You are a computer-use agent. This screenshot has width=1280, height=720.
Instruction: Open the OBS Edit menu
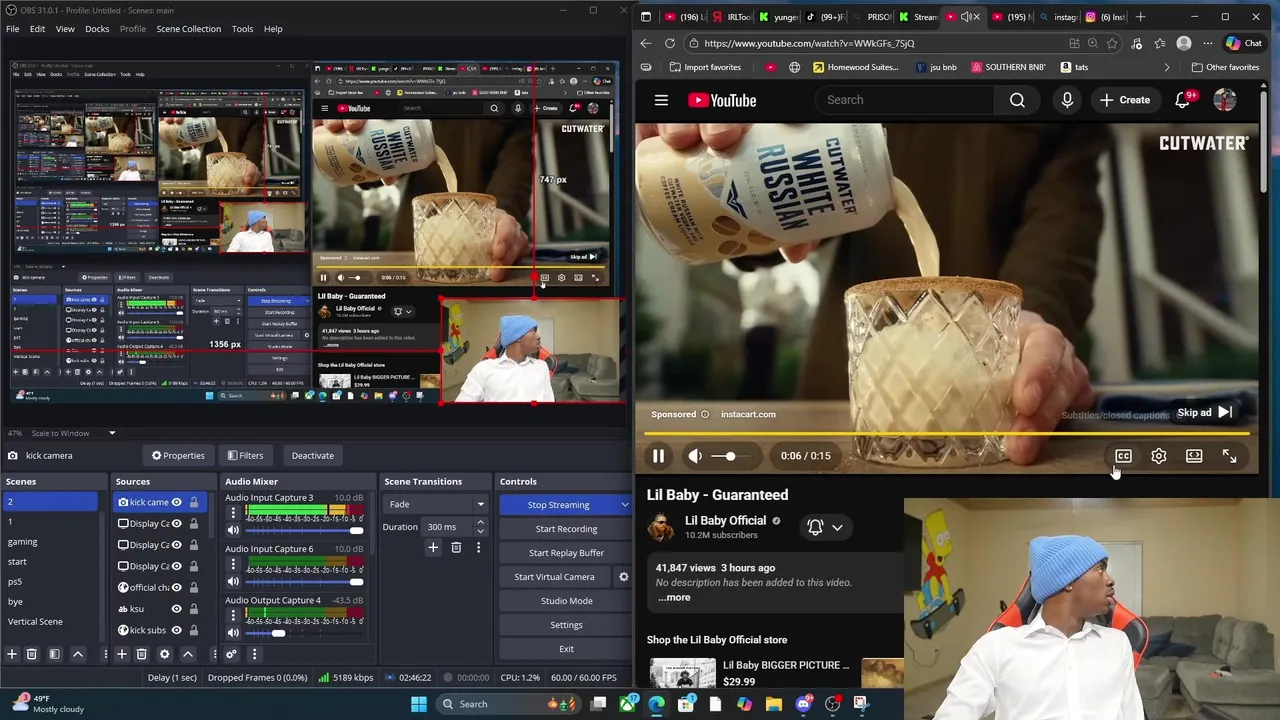(x=37, y=29)
